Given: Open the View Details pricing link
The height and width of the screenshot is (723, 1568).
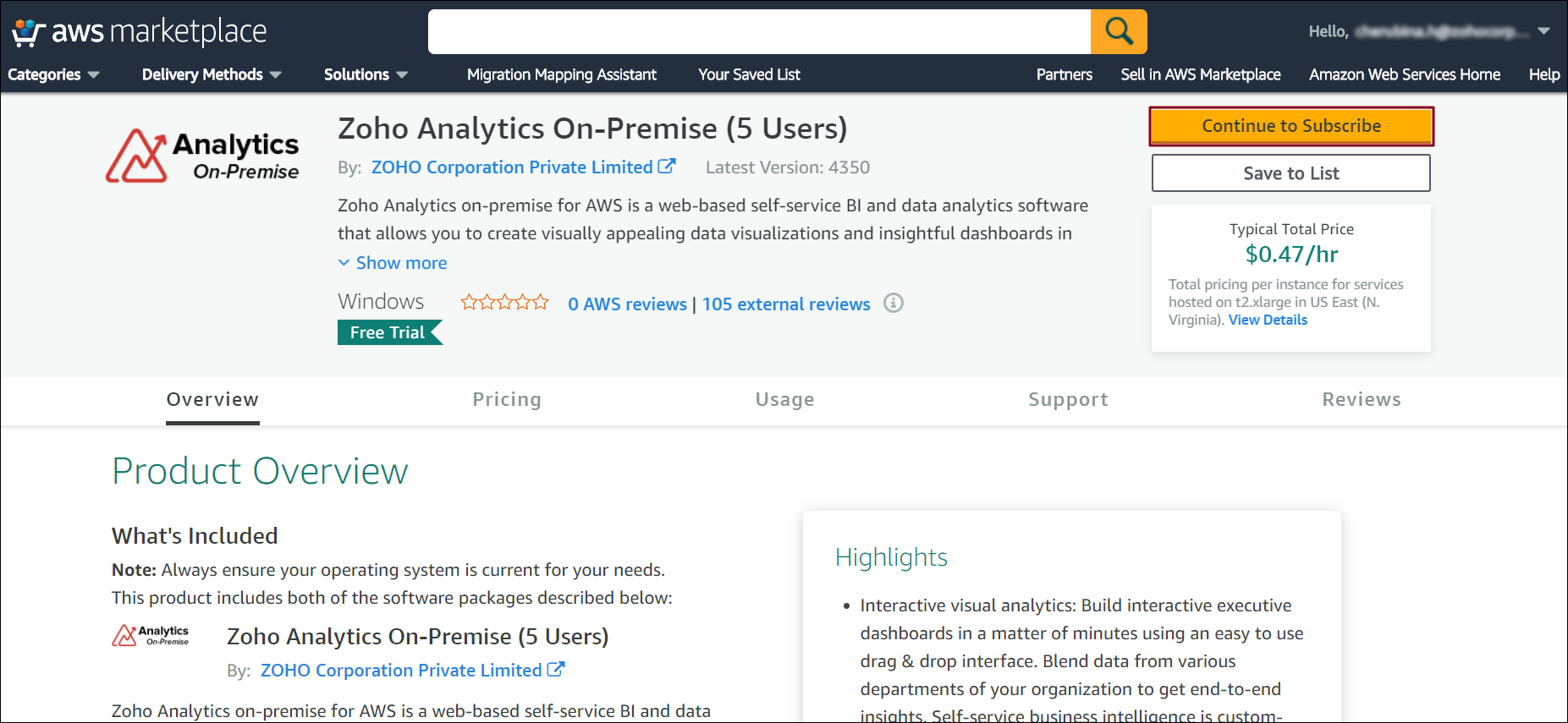Looking at the screenshot, I should click(1268, 320).
